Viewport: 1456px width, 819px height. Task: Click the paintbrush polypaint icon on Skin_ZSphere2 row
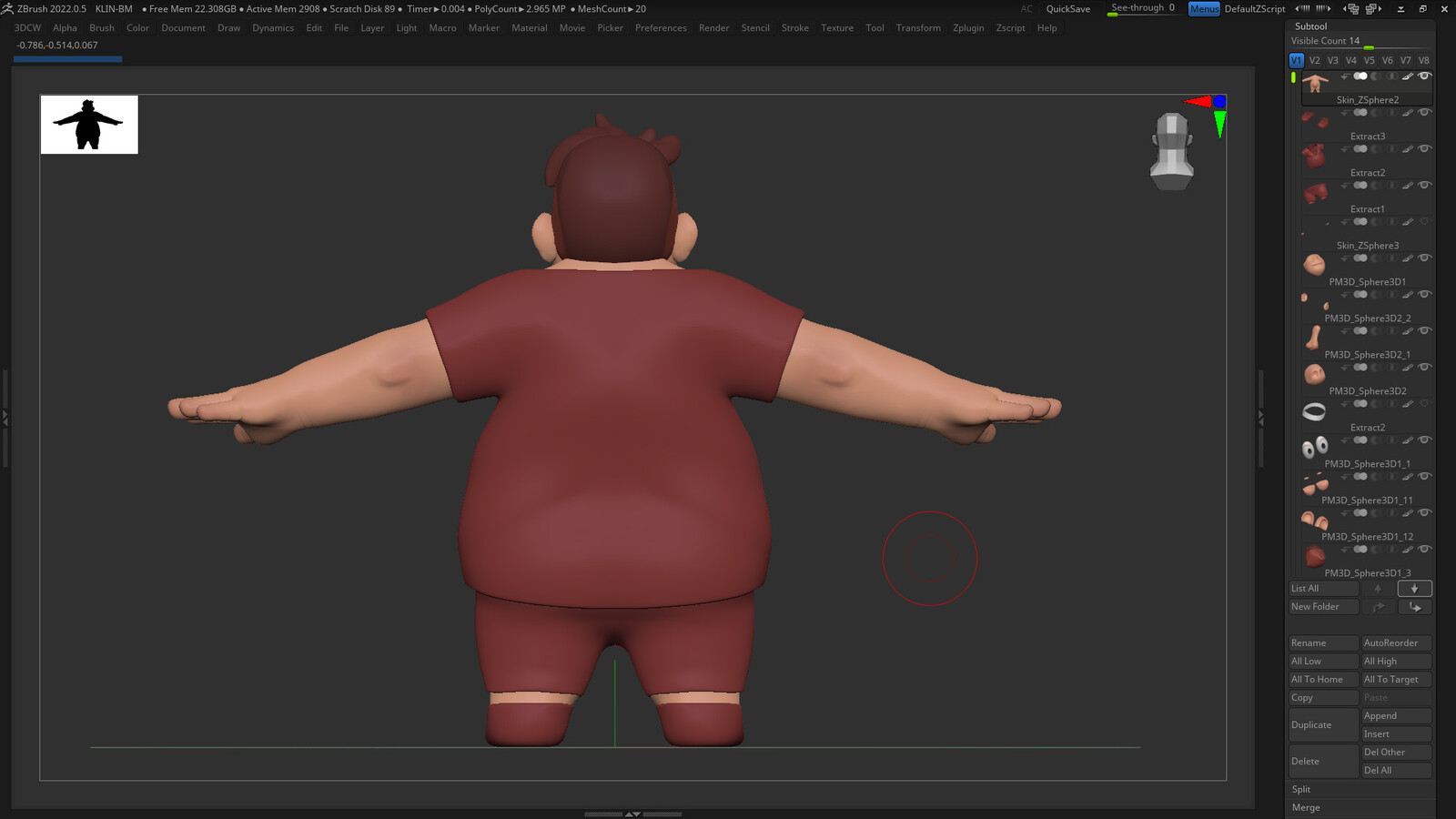[1407, 76]
